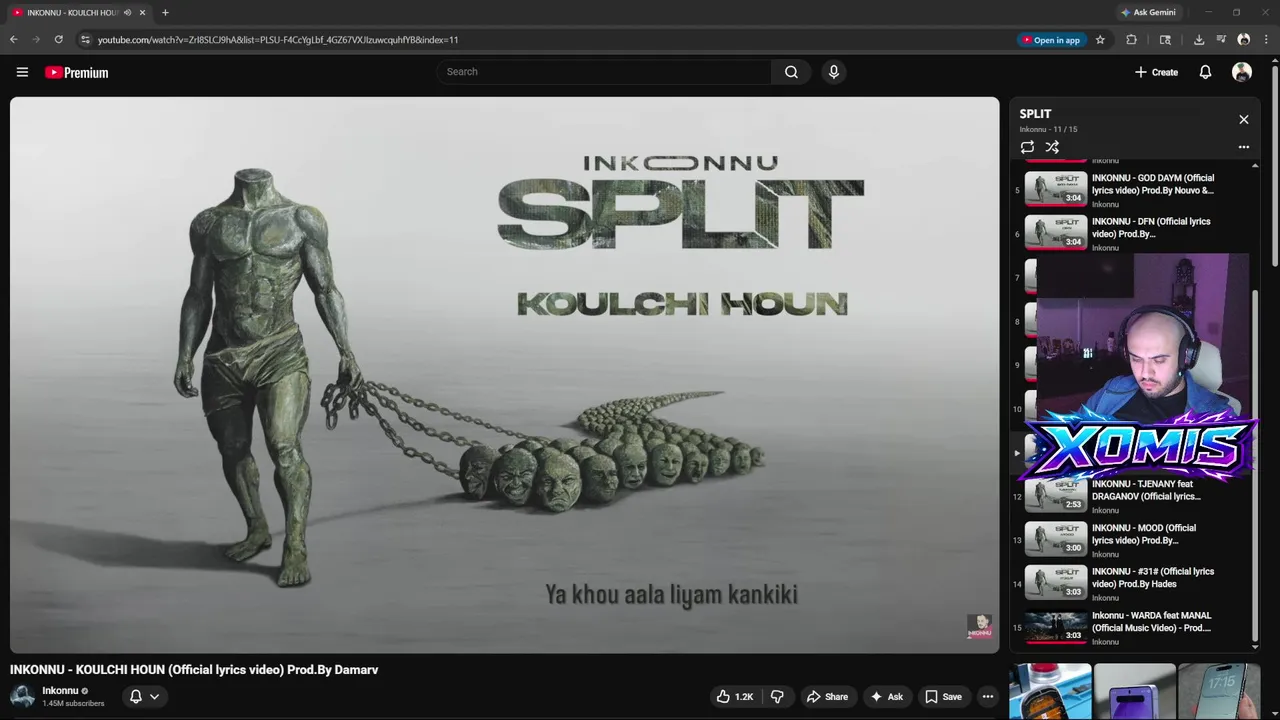Open more actions three-dot menu

(988, 697)
